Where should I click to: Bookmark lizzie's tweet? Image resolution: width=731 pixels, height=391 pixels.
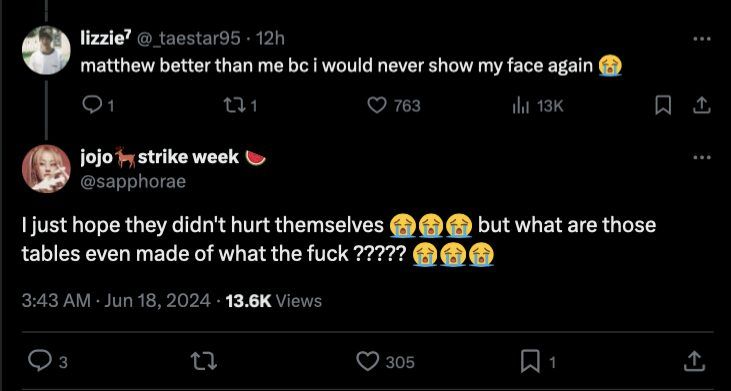click(x=663, y=107)
